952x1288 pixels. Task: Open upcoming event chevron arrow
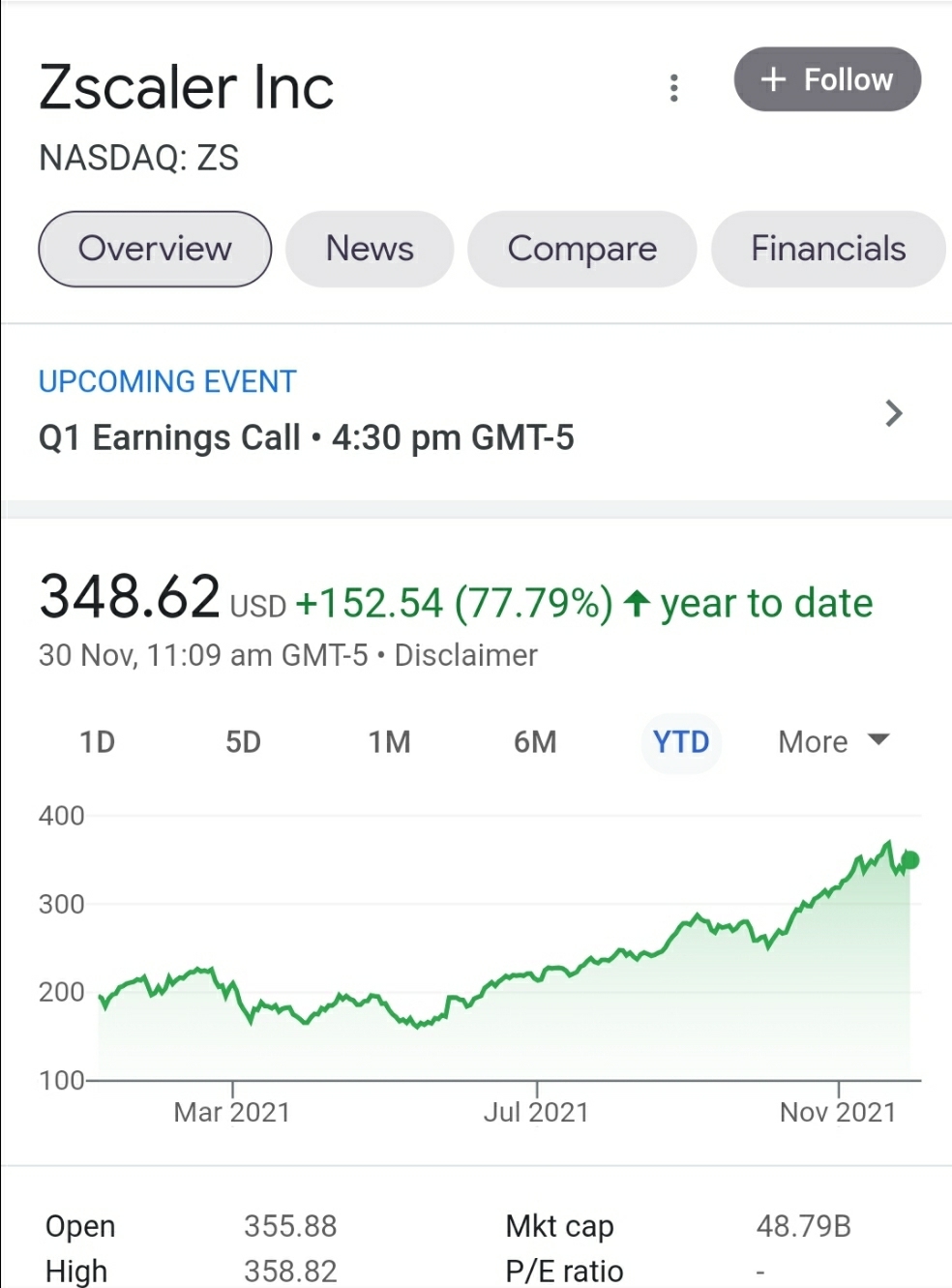894,414
